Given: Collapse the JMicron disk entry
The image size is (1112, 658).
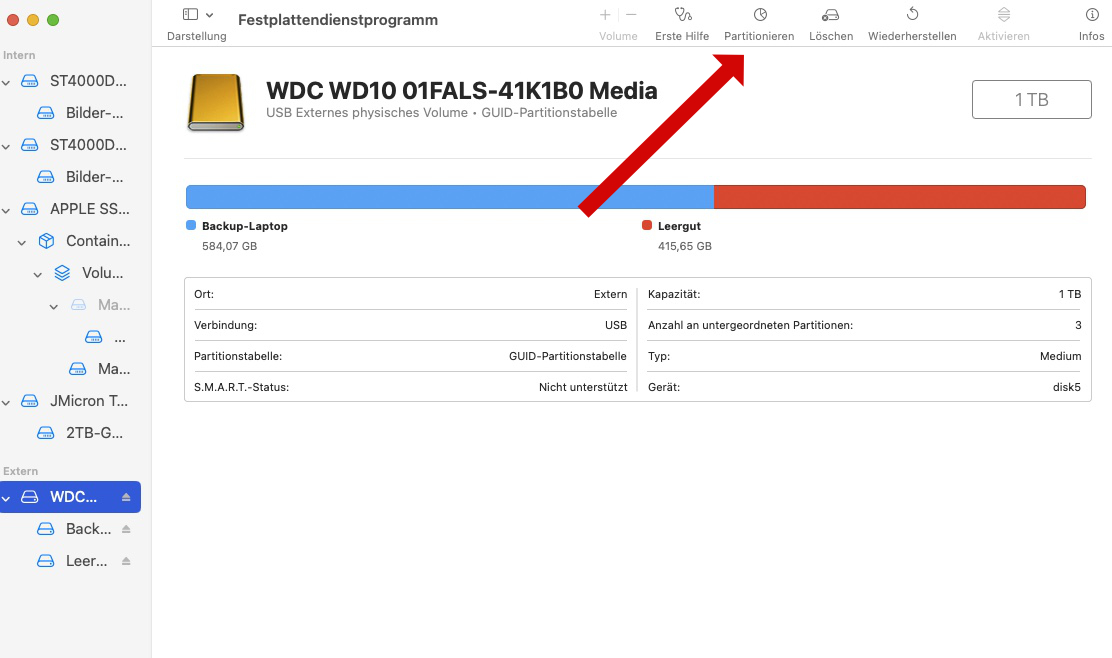Looking at the screenshot, I should (x=7, y=402).
